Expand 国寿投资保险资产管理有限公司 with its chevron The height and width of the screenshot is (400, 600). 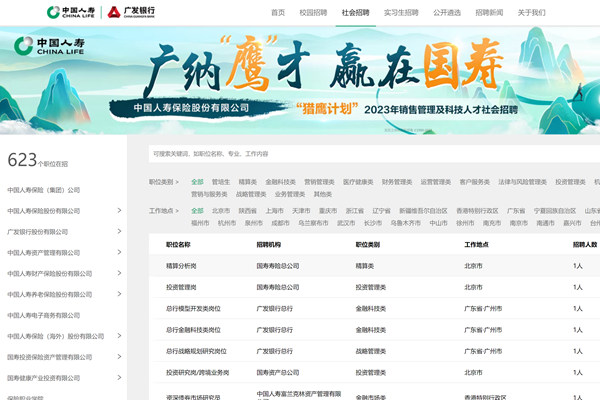(x=119, y=357)
